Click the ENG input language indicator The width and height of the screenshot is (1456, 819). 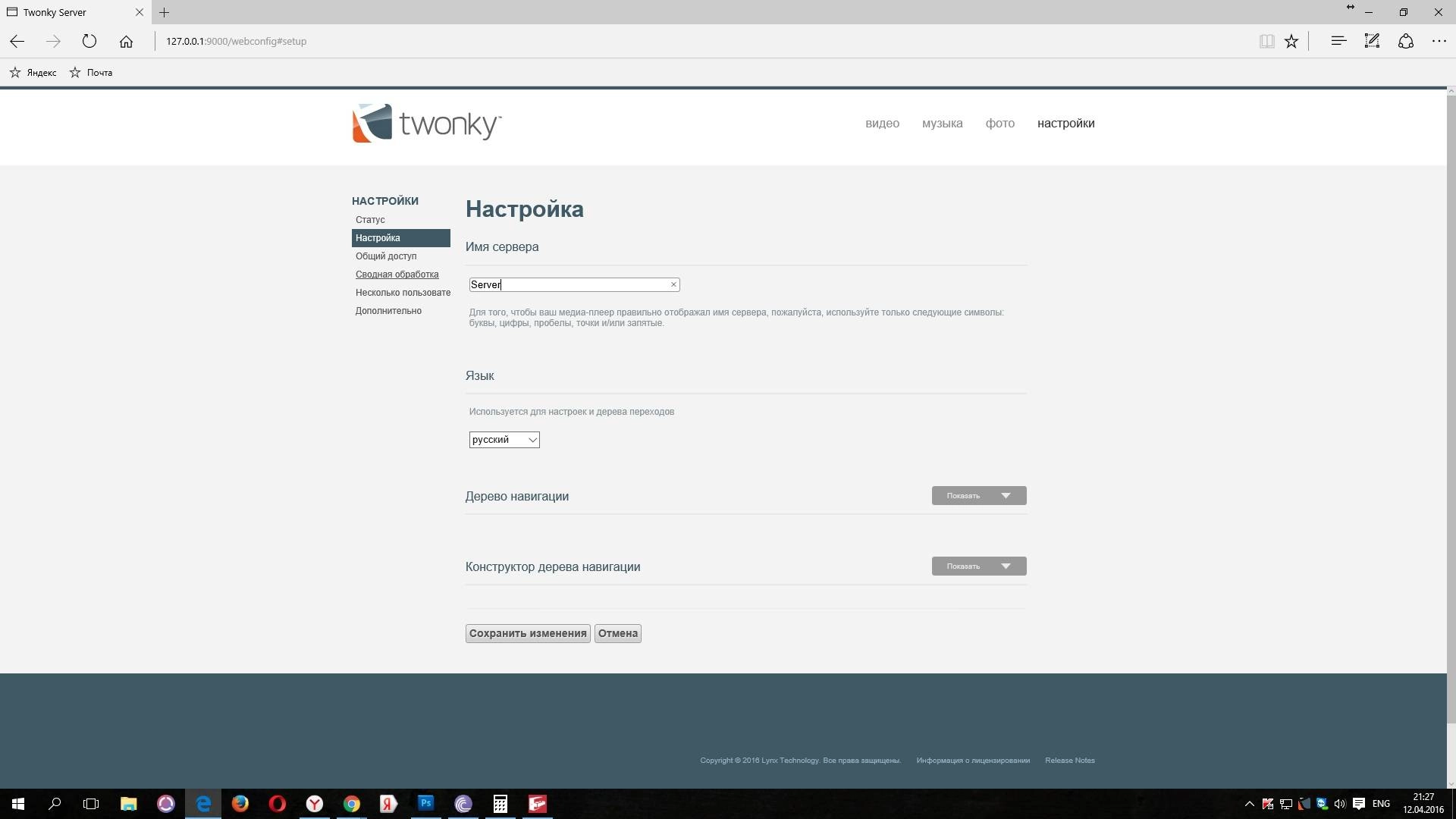tap(1381, 804)
